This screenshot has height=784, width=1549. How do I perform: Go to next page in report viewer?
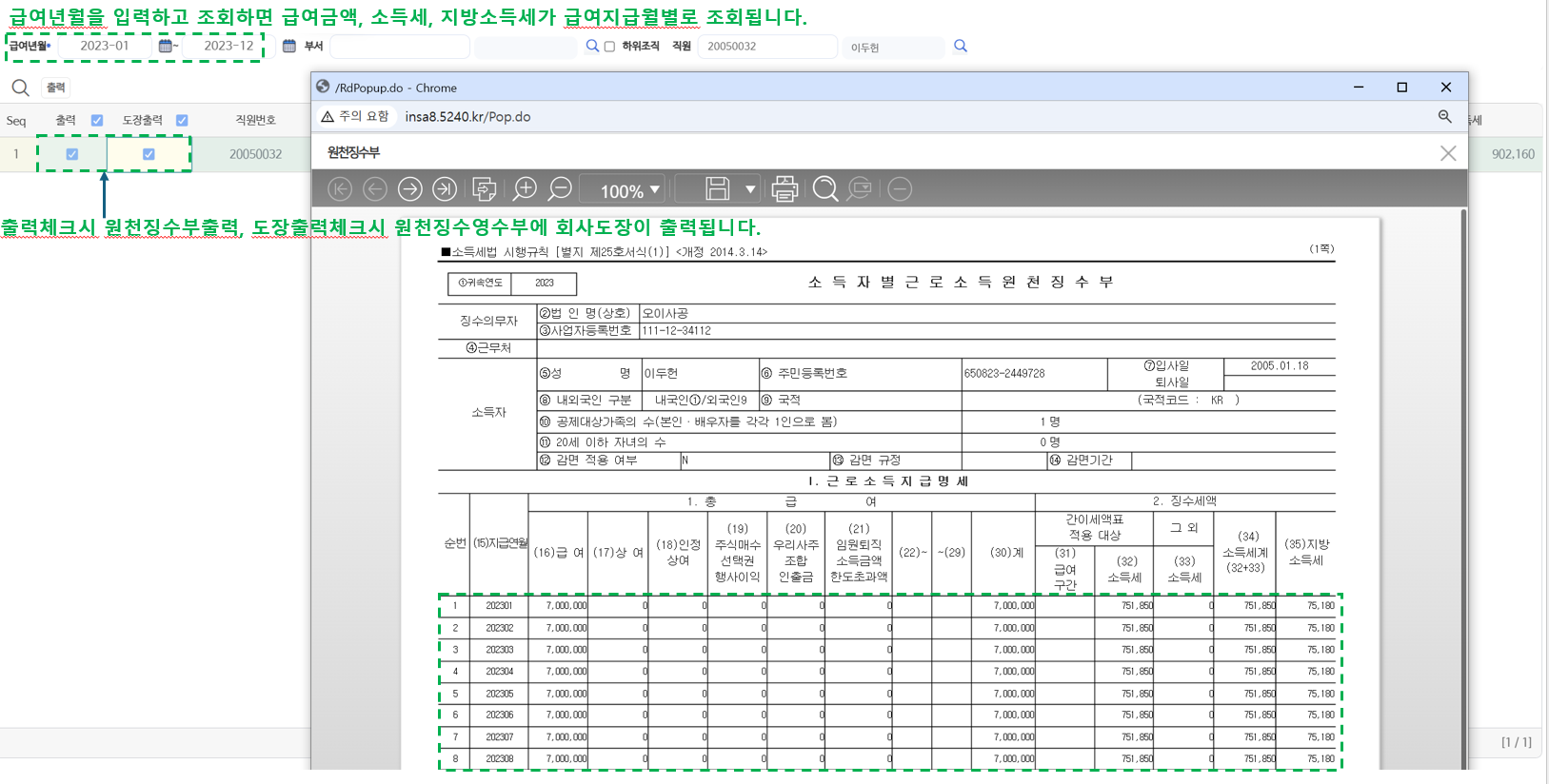[410, 189]
